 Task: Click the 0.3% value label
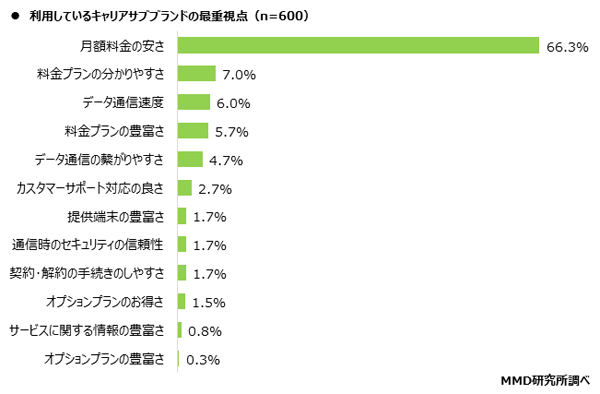203,360
